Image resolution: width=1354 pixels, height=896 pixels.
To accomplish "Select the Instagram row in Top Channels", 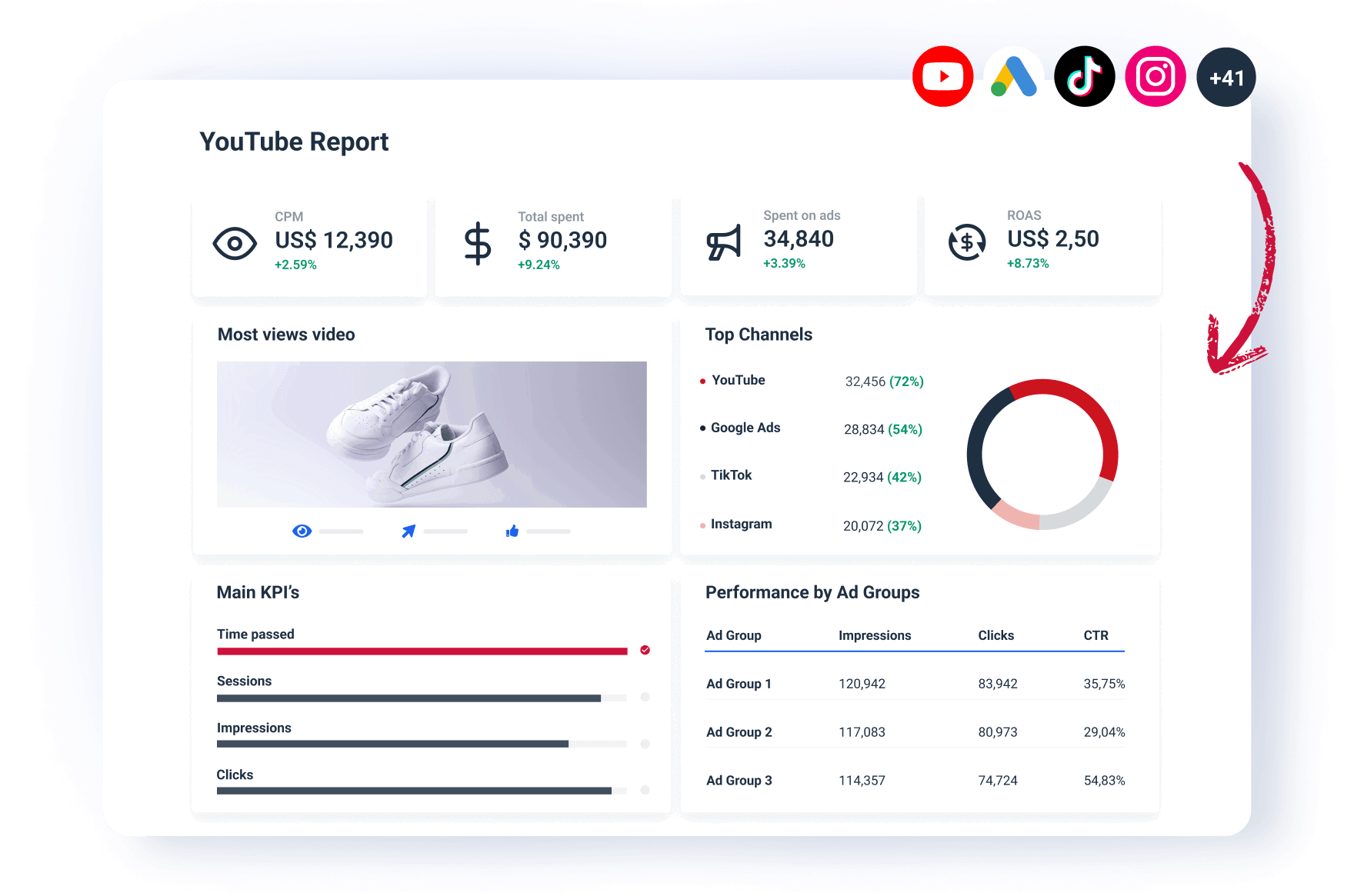I will click(811, 525).
